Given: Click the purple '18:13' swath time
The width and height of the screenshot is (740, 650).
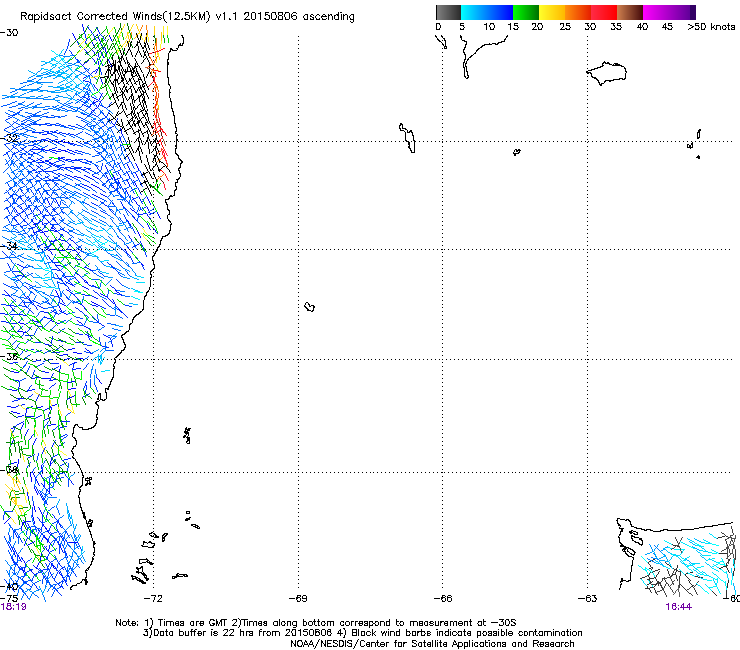Looking at the screenshot, I should point(13,607).
